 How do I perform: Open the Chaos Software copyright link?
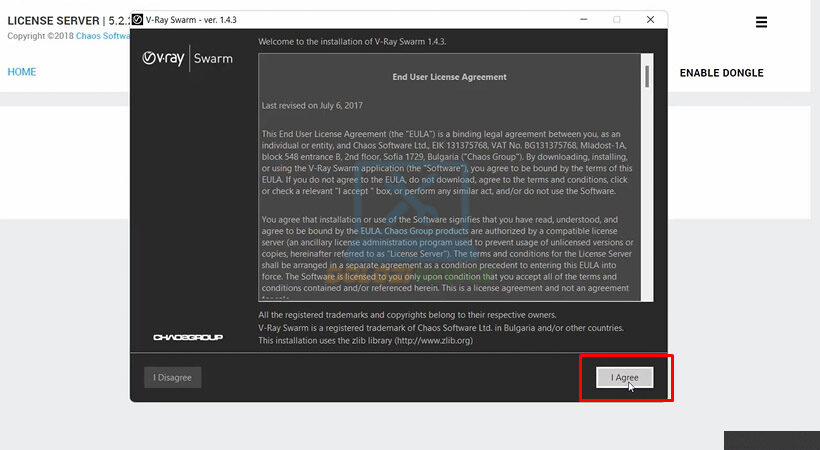[103, 36]
